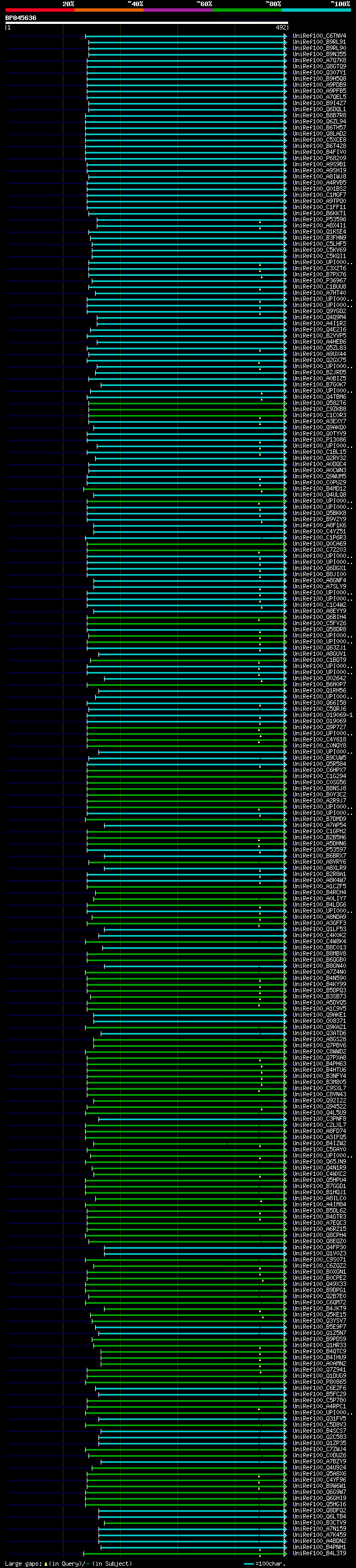Screen dimensions: 356x1568
Task: Select hit label UniRef100_B4LDG6
Action: [x=319, y=905]
